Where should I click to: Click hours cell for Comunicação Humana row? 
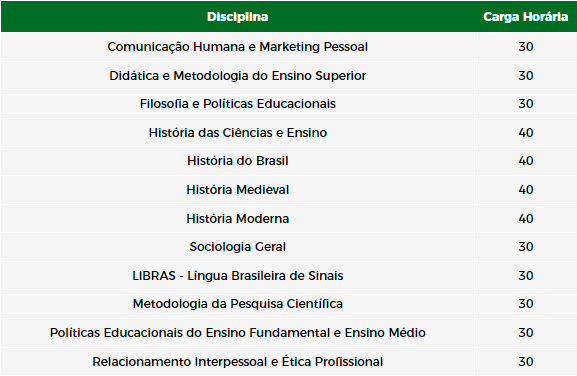click(x=525, y=47)
